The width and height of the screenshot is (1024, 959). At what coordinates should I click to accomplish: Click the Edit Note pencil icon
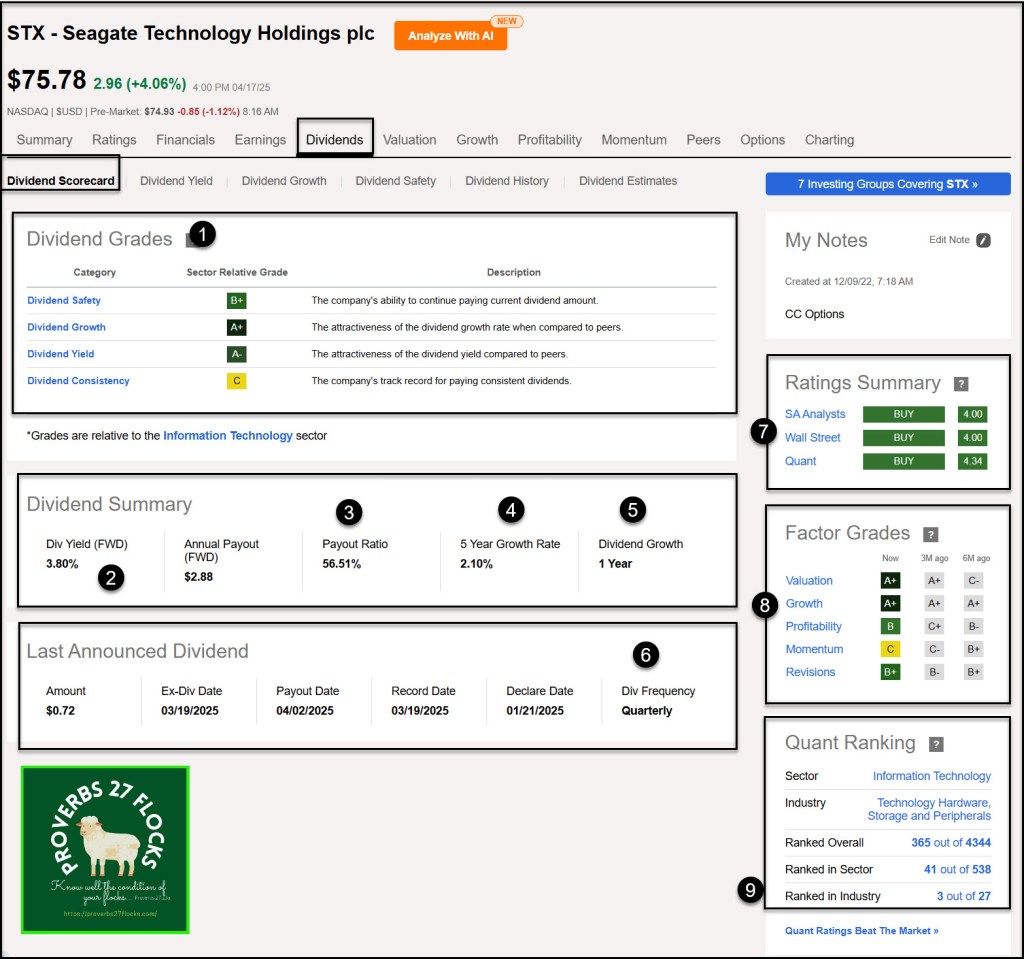pos(983,240)
